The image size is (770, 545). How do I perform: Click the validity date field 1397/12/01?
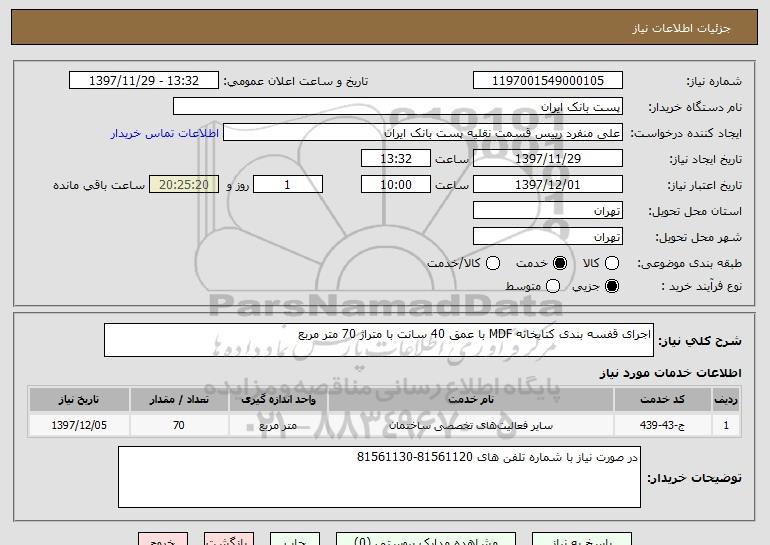(548, 185)
